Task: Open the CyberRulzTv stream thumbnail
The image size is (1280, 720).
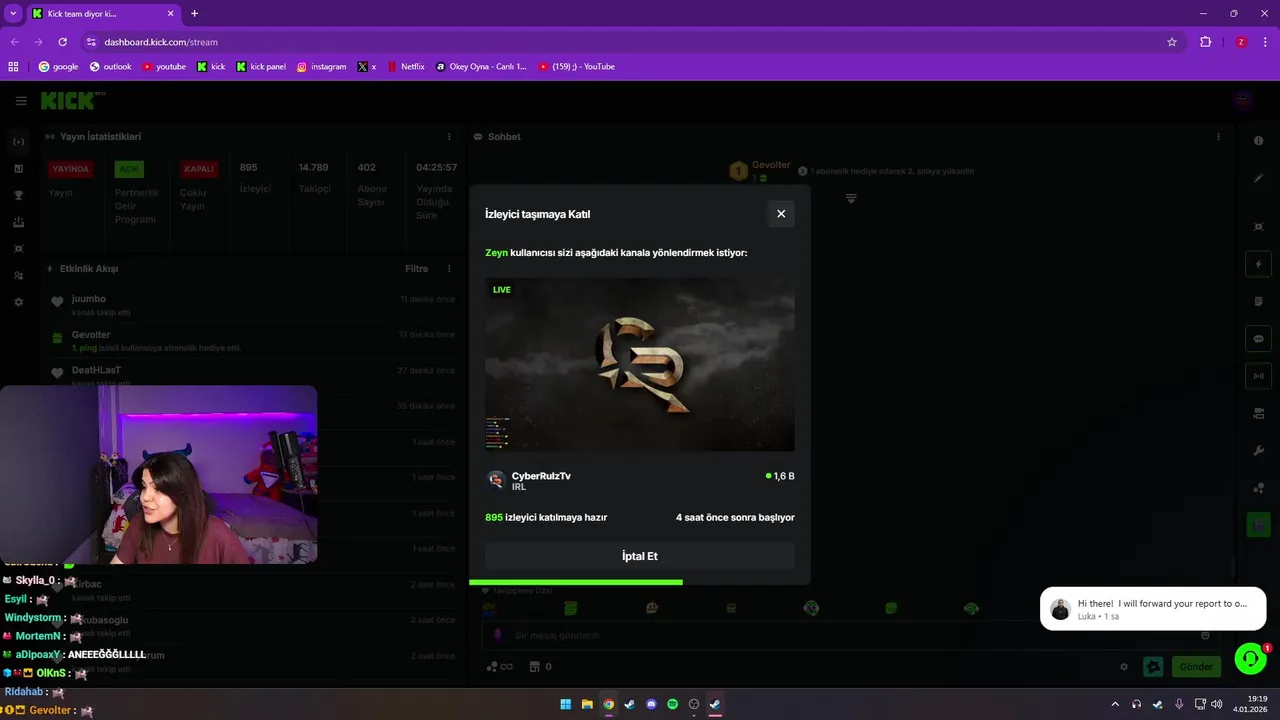Action: tap(640, 365)
